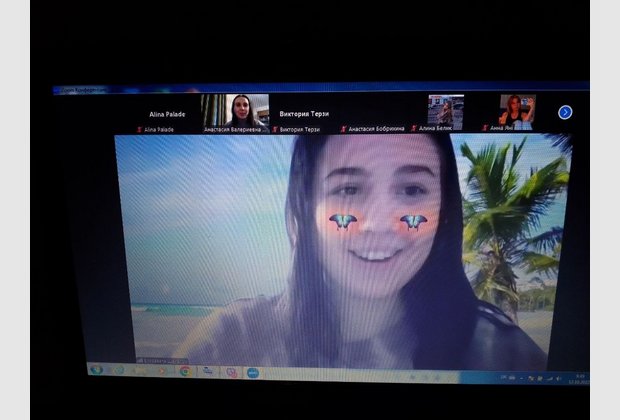
Task: Open the blue Zoom icon in the taskbar
Action: pos(253,373)
